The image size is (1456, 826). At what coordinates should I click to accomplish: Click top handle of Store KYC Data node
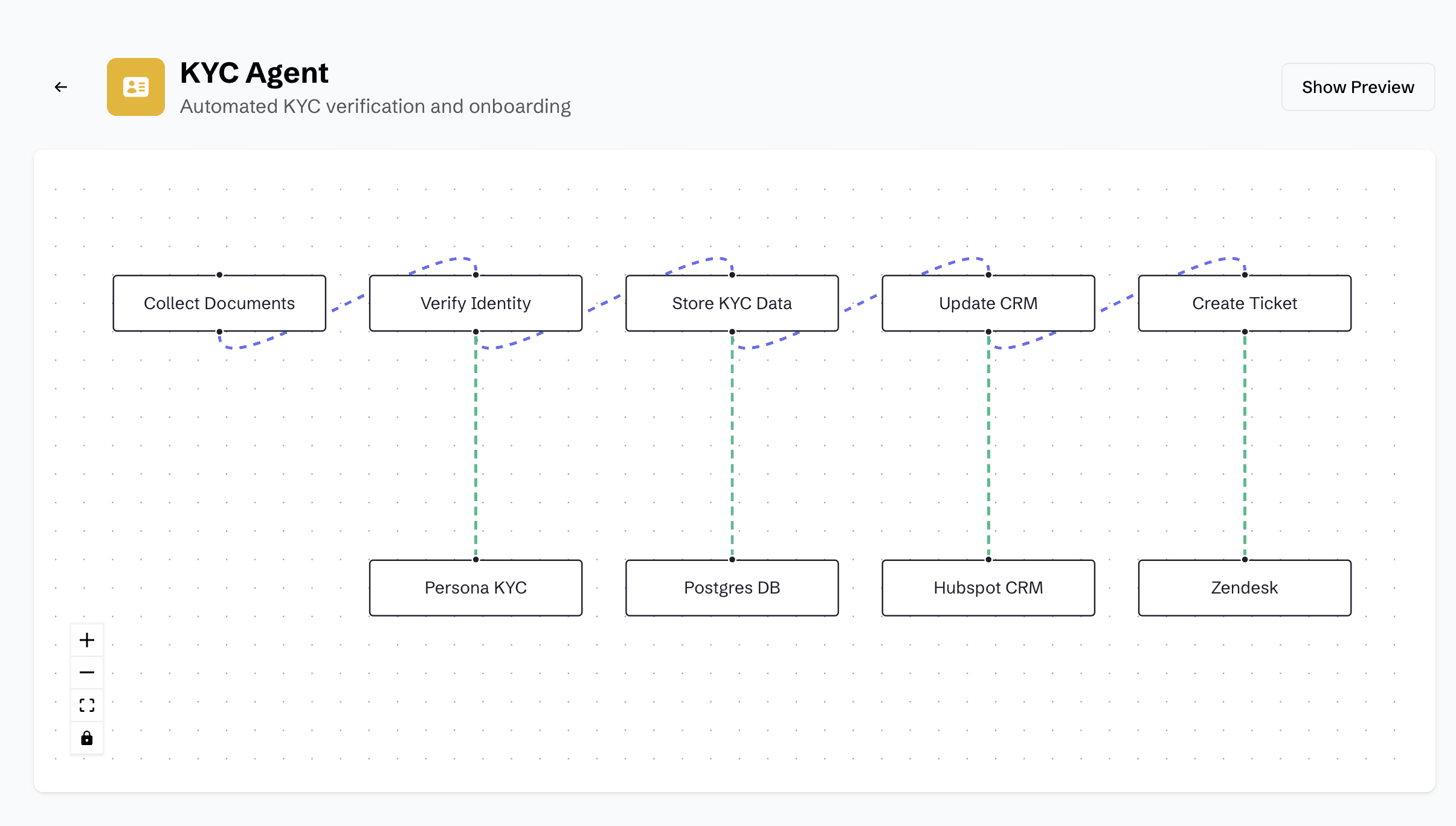(x=732, y=275)
